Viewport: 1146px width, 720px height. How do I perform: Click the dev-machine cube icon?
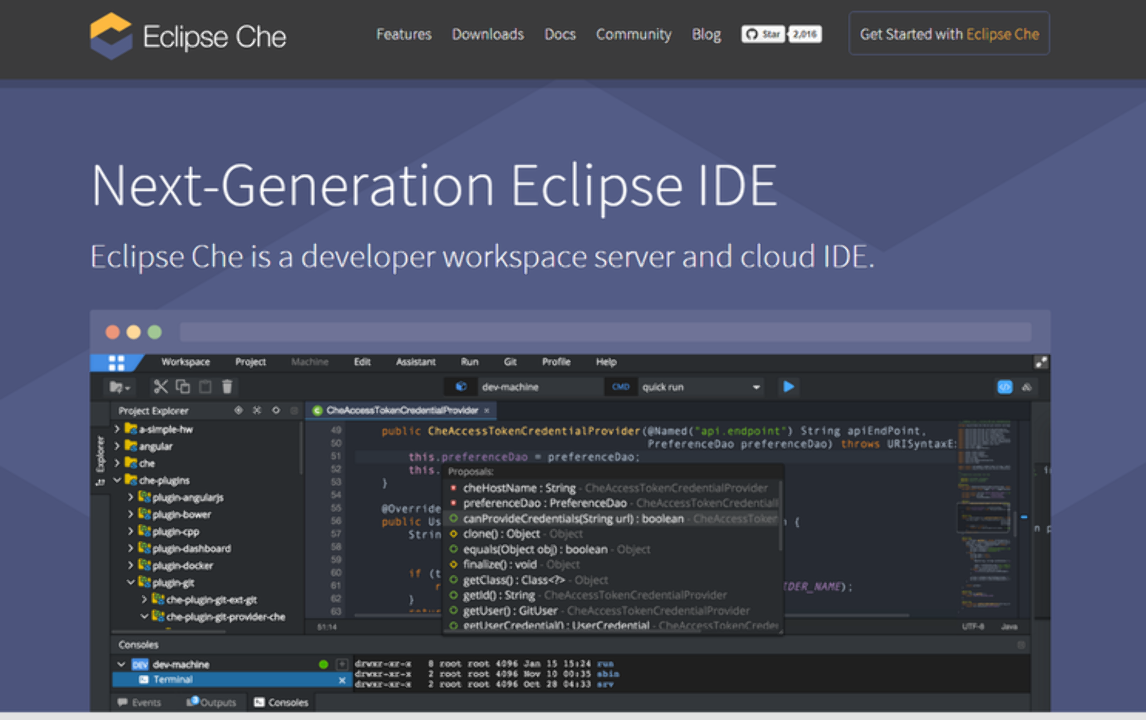pos(461,387)
